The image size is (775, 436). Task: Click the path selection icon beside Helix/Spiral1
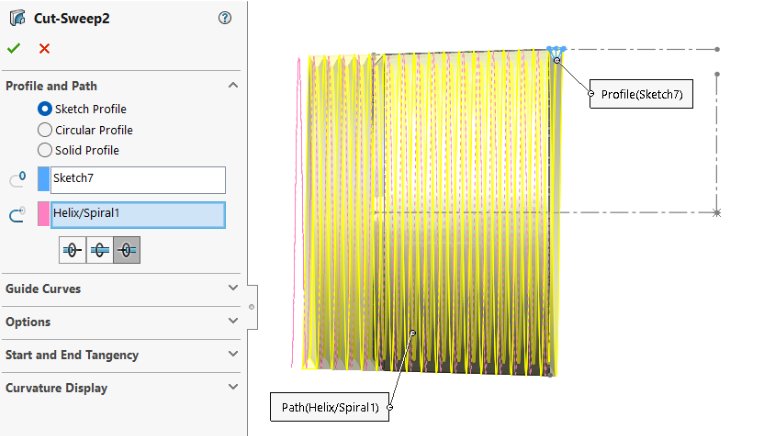coord(17,214)
